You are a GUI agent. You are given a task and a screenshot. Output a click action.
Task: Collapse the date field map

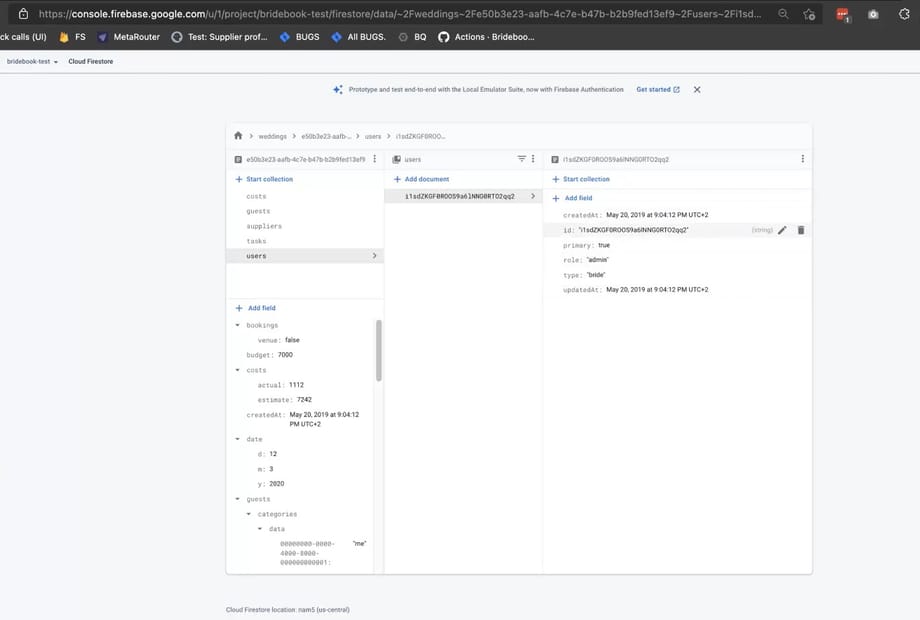click(238, 439)
